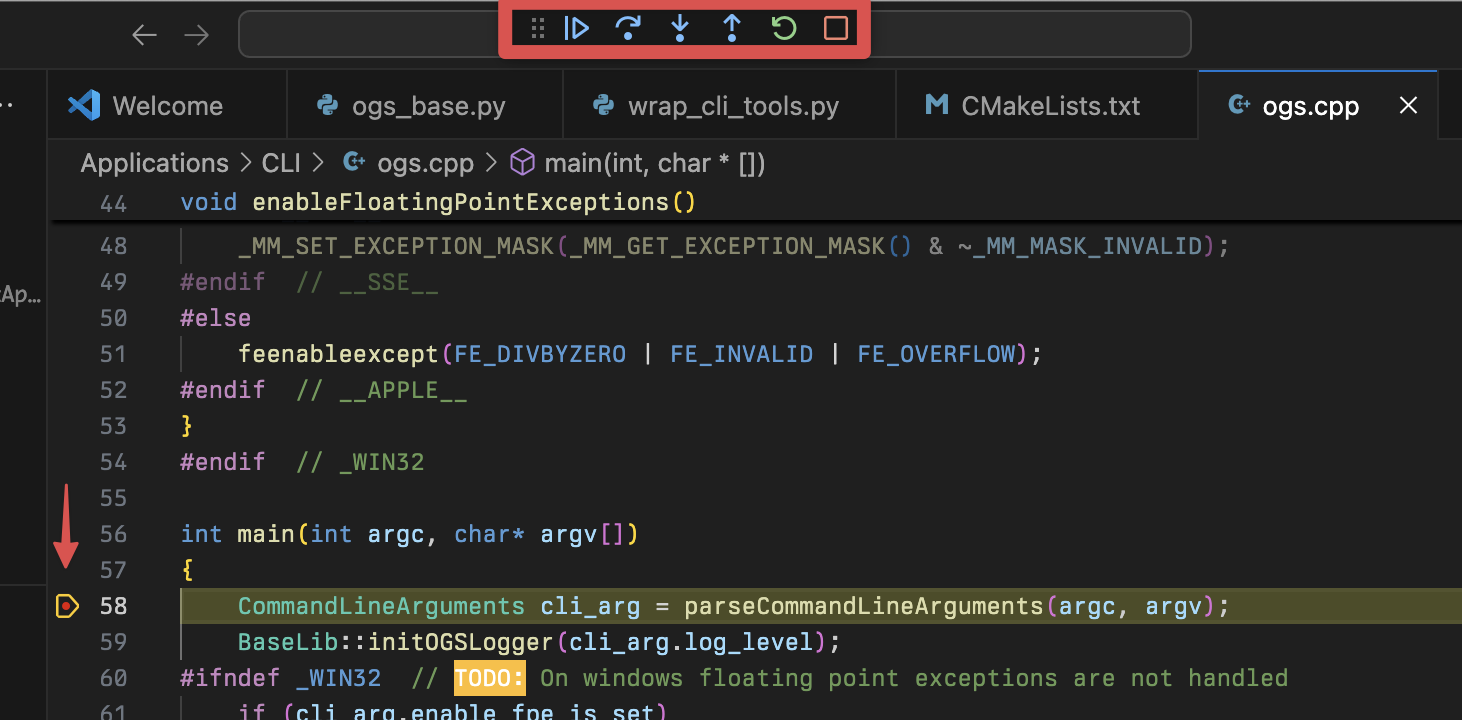
Task: Click the TODO highlight on line 60
Action: pyautogui.click(x=489, y=677)
